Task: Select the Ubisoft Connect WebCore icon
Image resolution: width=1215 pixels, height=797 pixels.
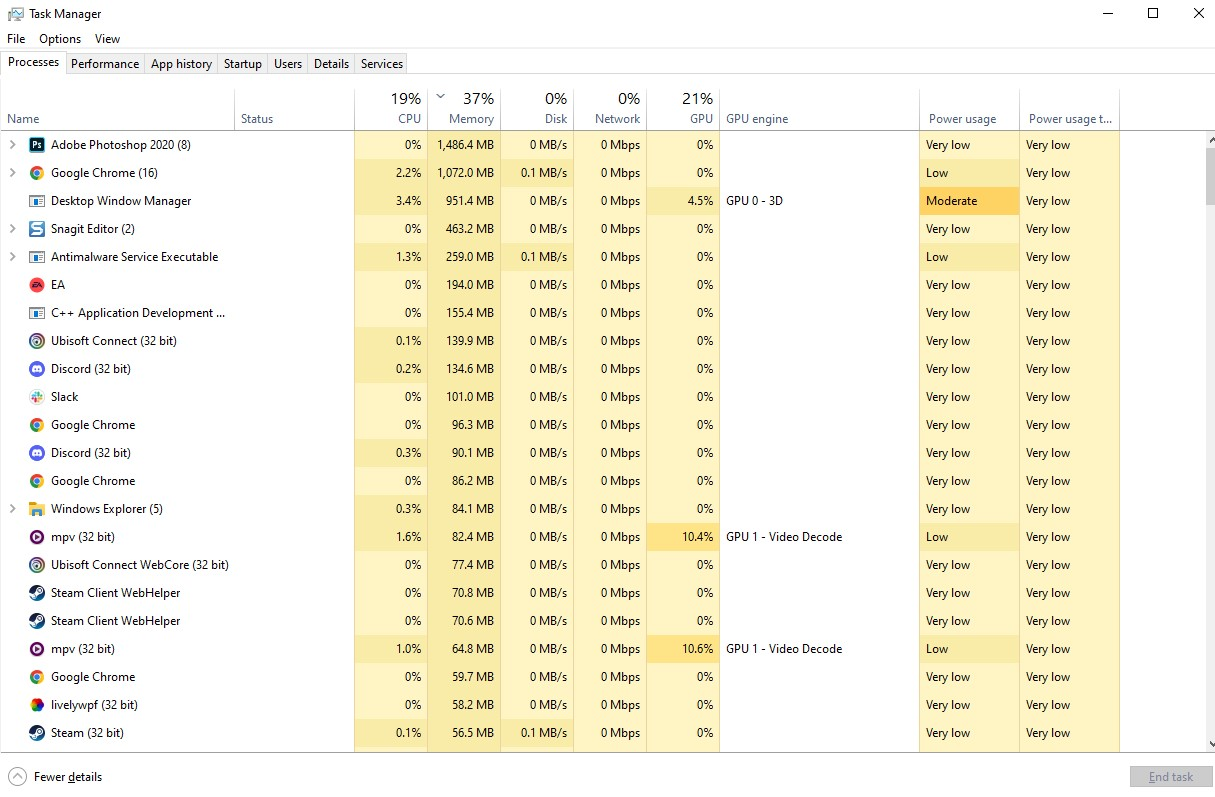Action: [37, 565]
